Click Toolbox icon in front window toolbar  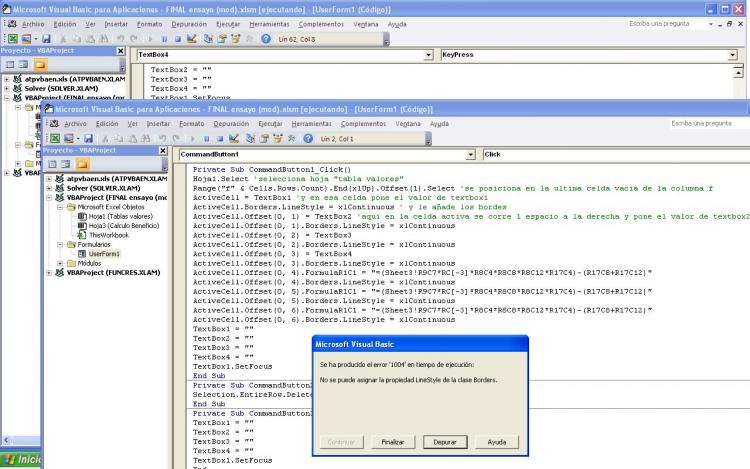point(291,139)
